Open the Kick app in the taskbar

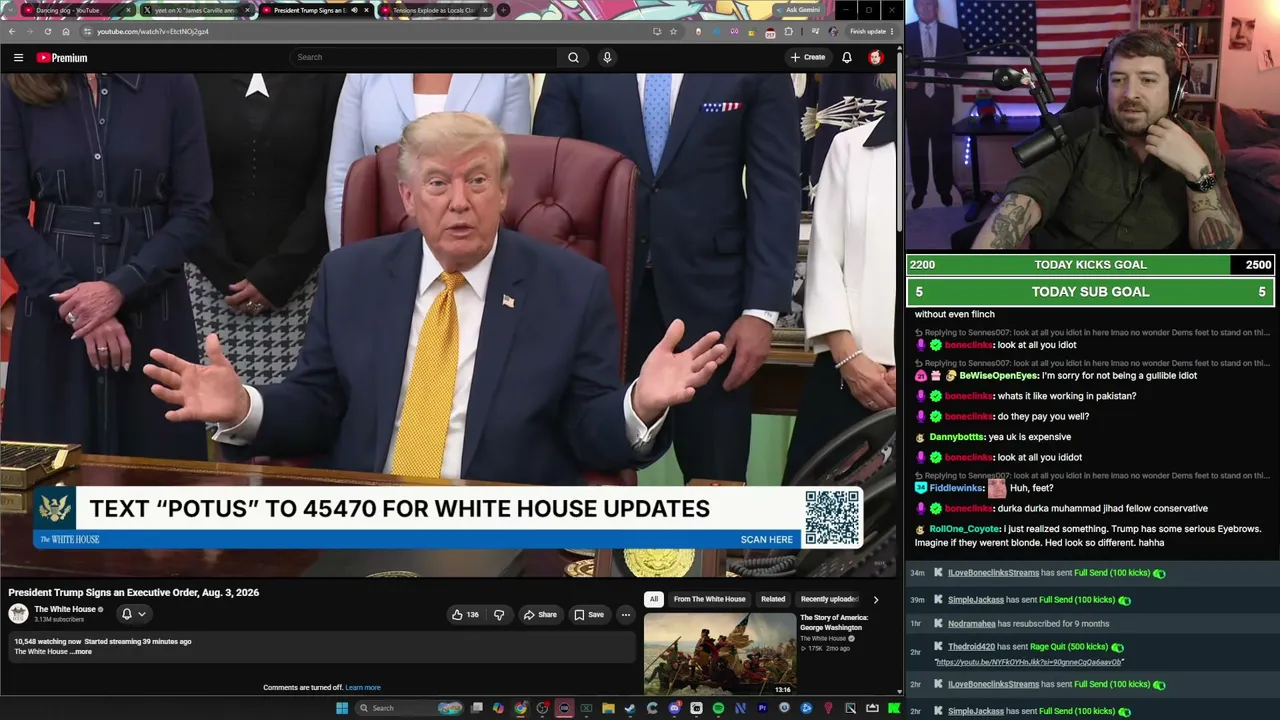894,708
